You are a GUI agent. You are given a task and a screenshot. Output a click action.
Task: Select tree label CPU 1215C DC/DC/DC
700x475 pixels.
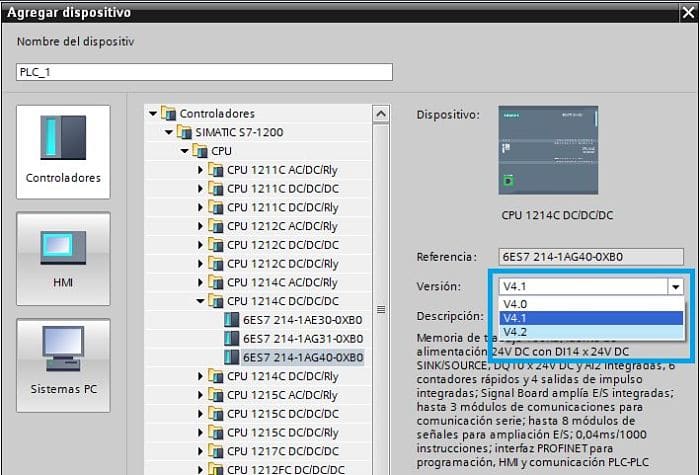(283, 413)
